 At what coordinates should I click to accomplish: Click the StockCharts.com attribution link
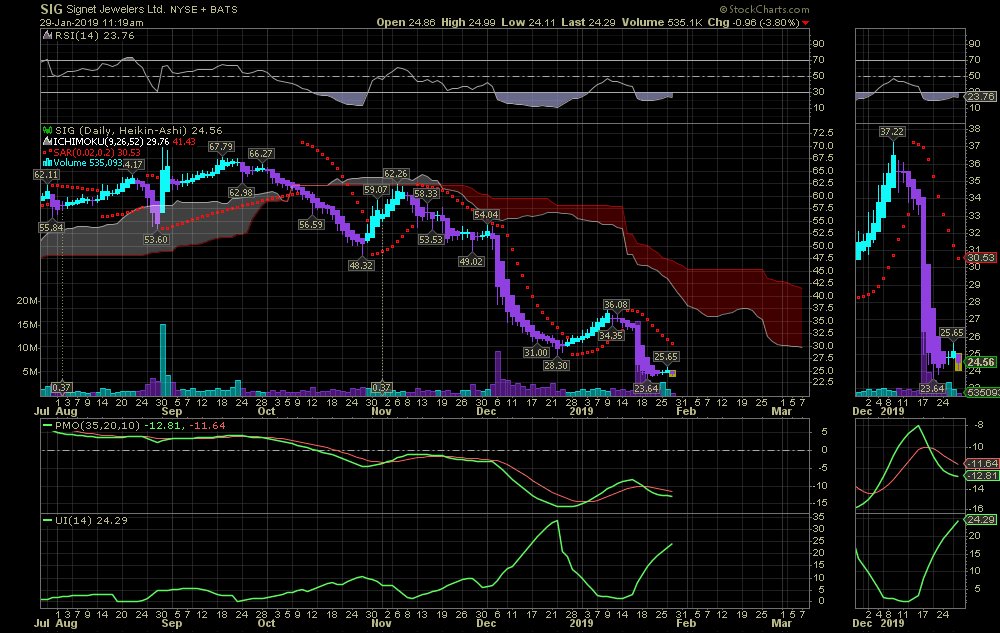coord(765,10)
